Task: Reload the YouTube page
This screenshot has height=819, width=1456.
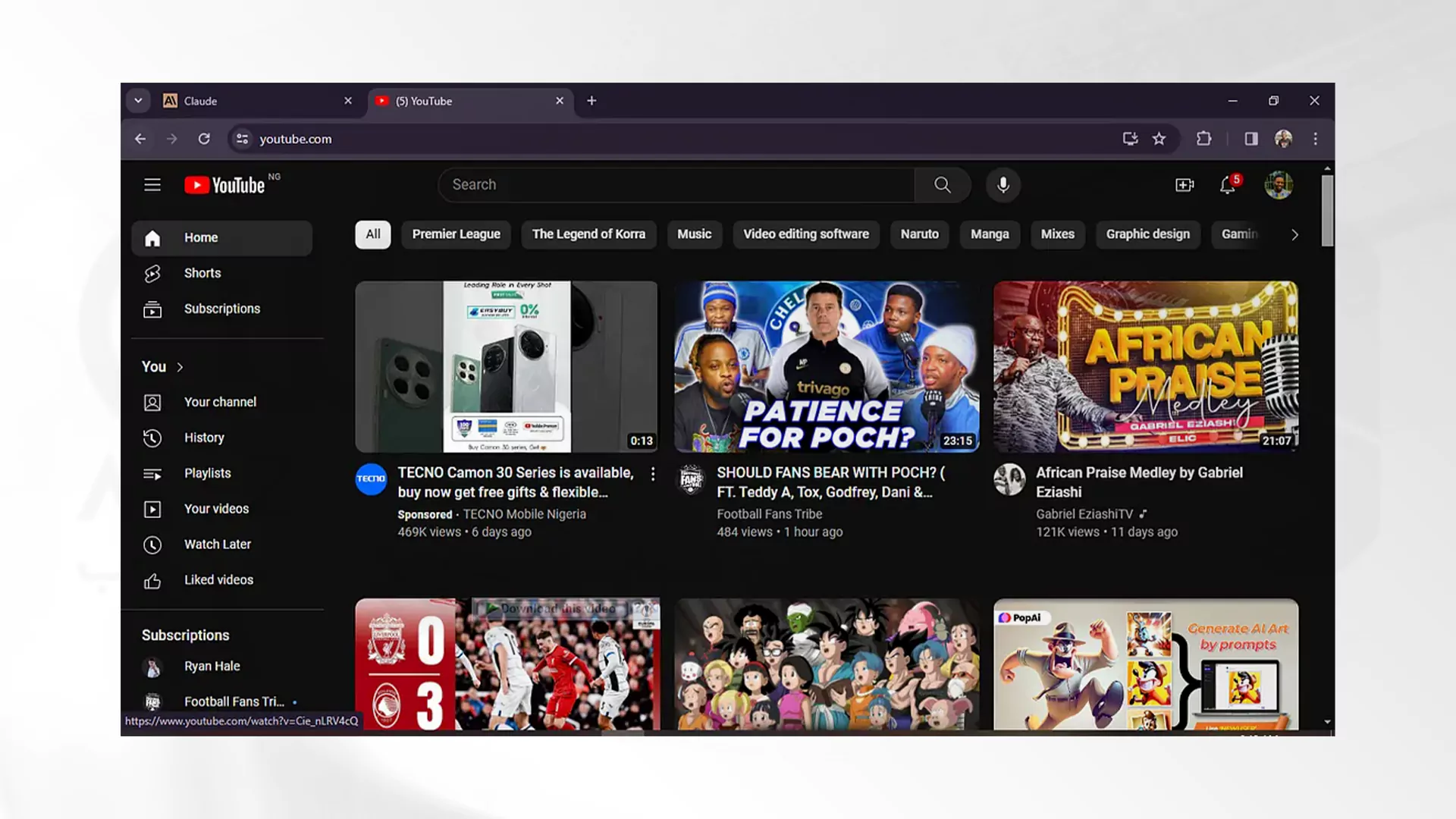Action: click(x=204, y=139)
